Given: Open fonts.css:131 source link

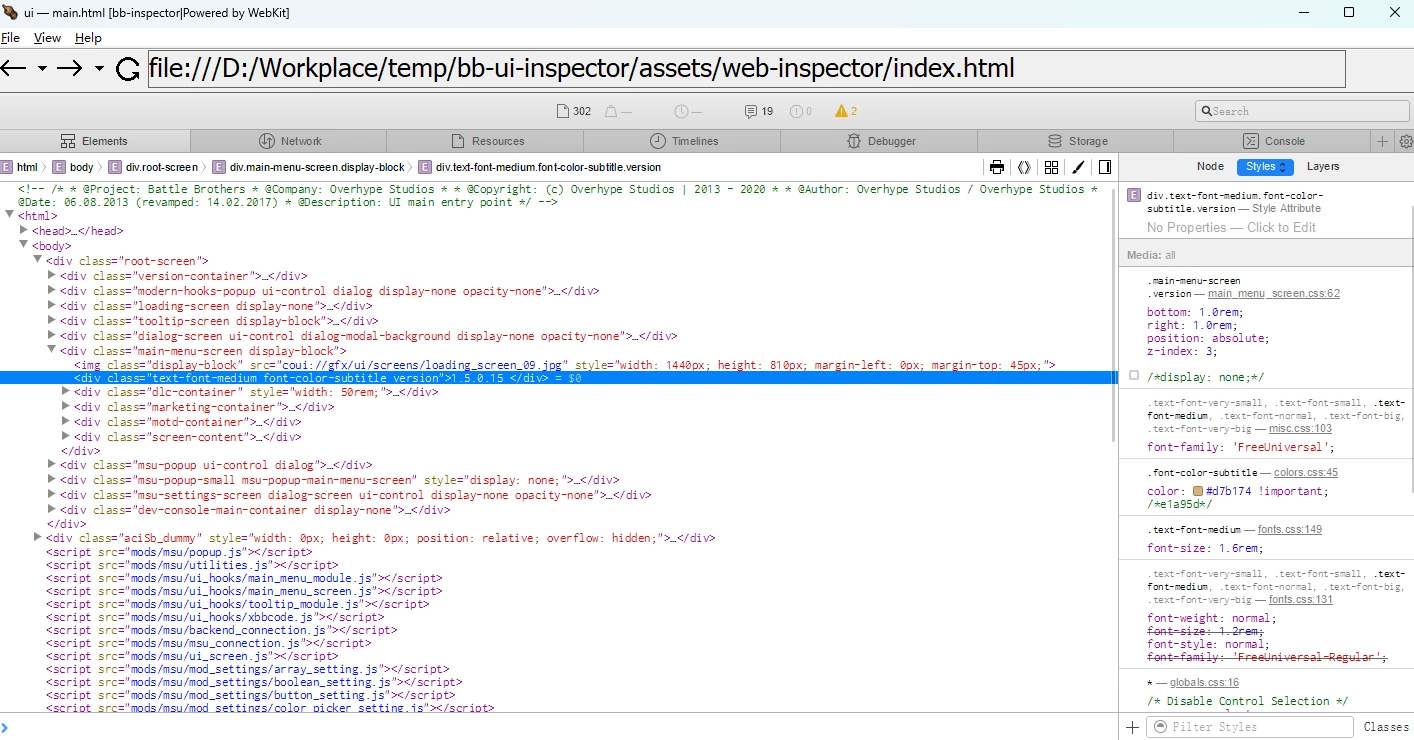Looking at the screenshot, I should tap(1301, 599).
